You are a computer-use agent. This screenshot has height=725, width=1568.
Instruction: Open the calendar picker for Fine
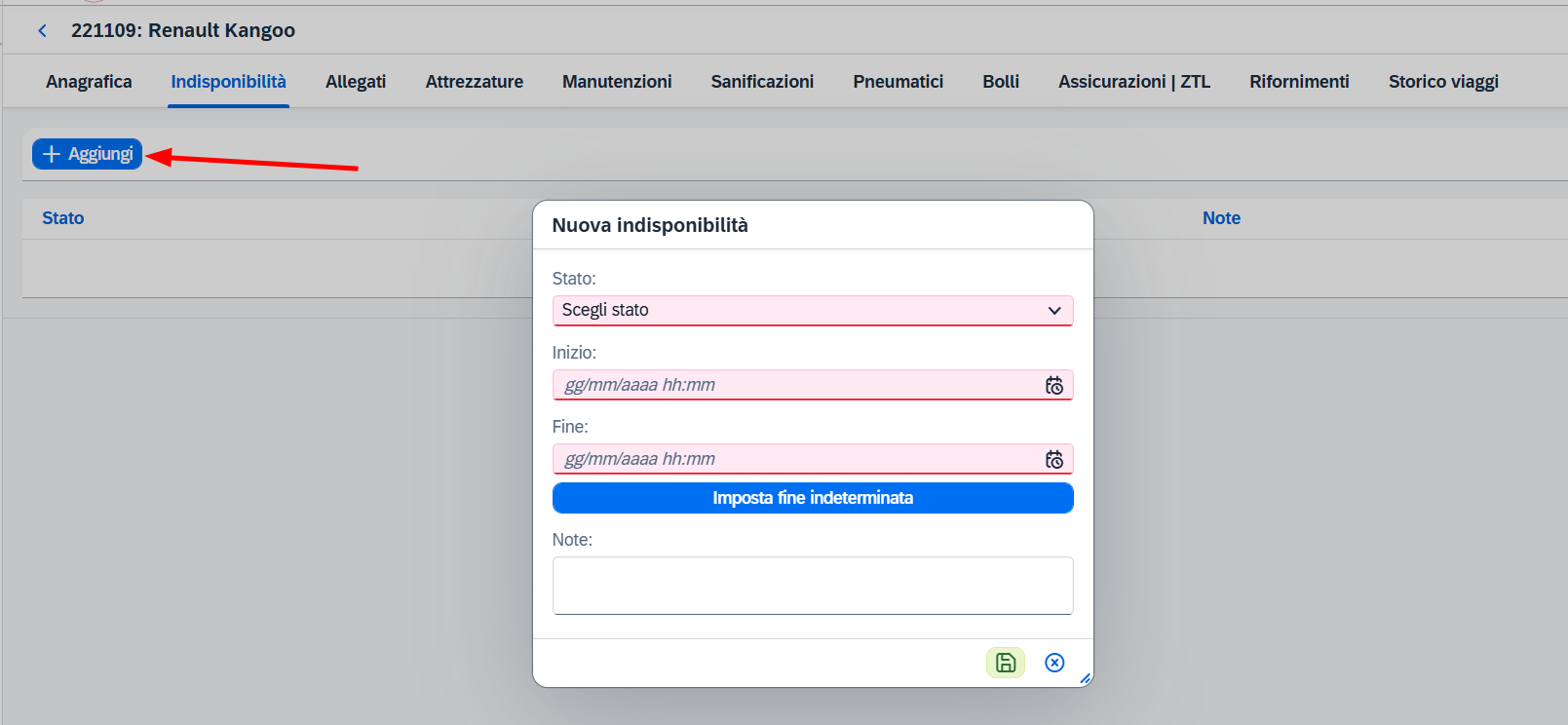coord(1054,459)
